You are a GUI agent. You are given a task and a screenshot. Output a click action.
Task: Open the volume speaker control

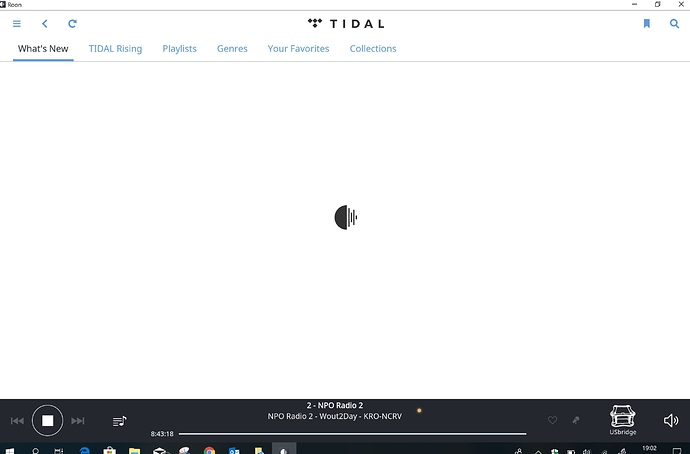pos(671,421)
